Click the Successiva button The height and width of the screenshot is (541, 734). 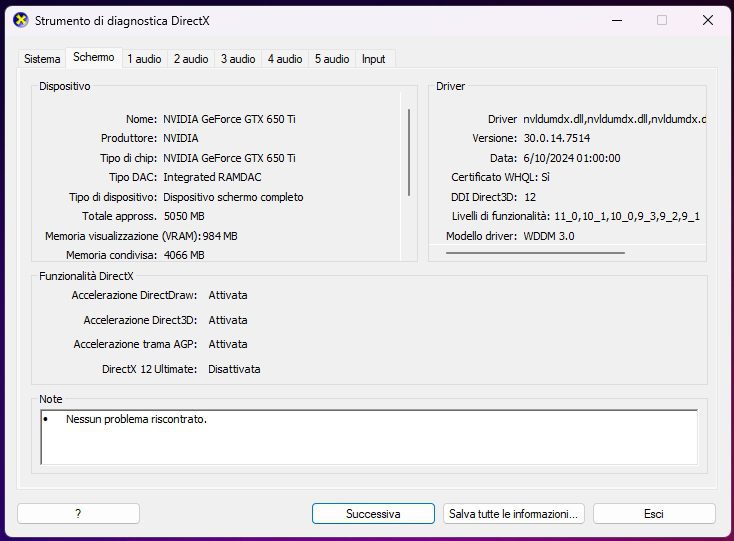tap(373, 514)
